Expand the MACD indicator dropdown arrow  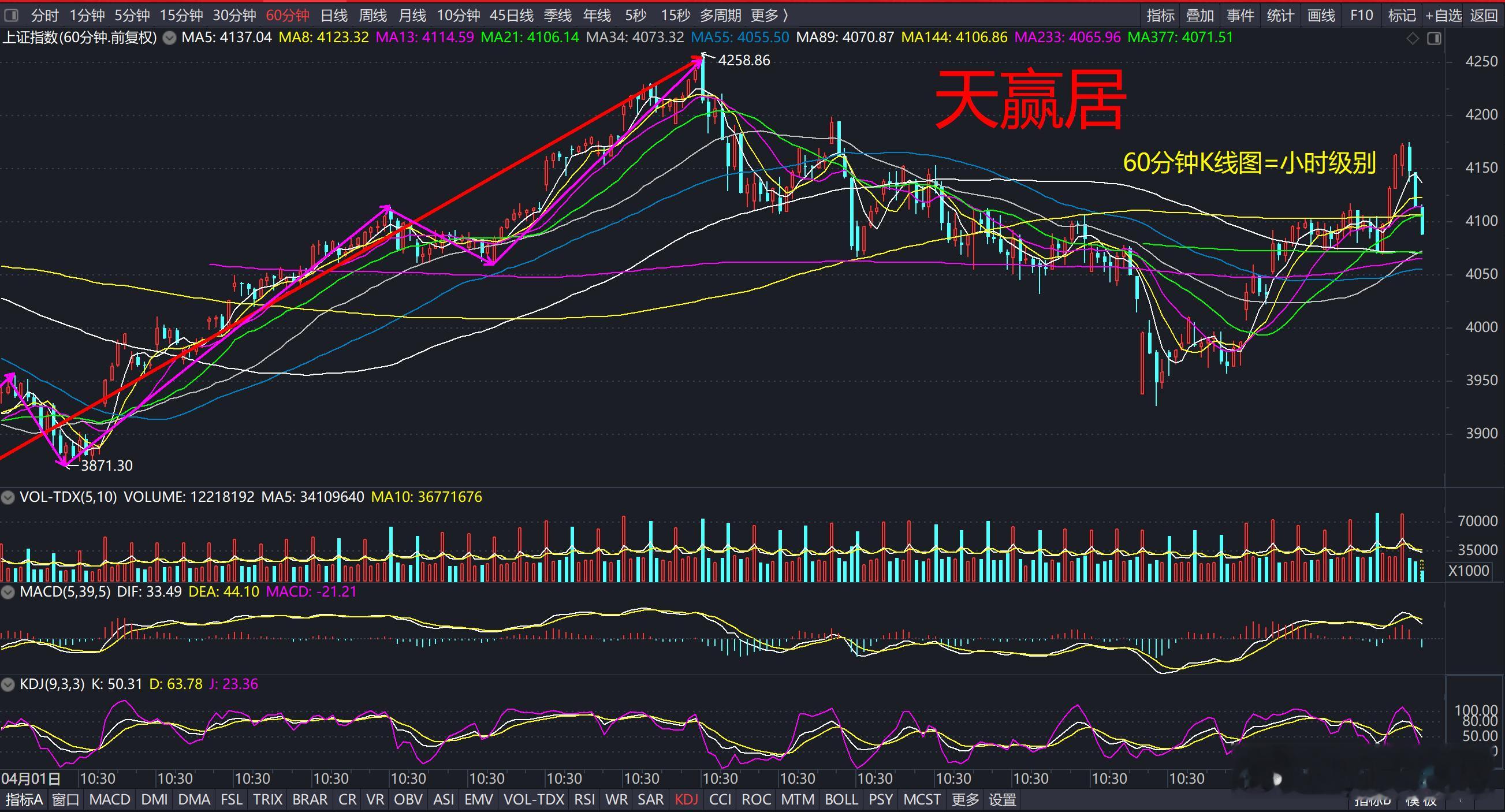click(8, 593)
